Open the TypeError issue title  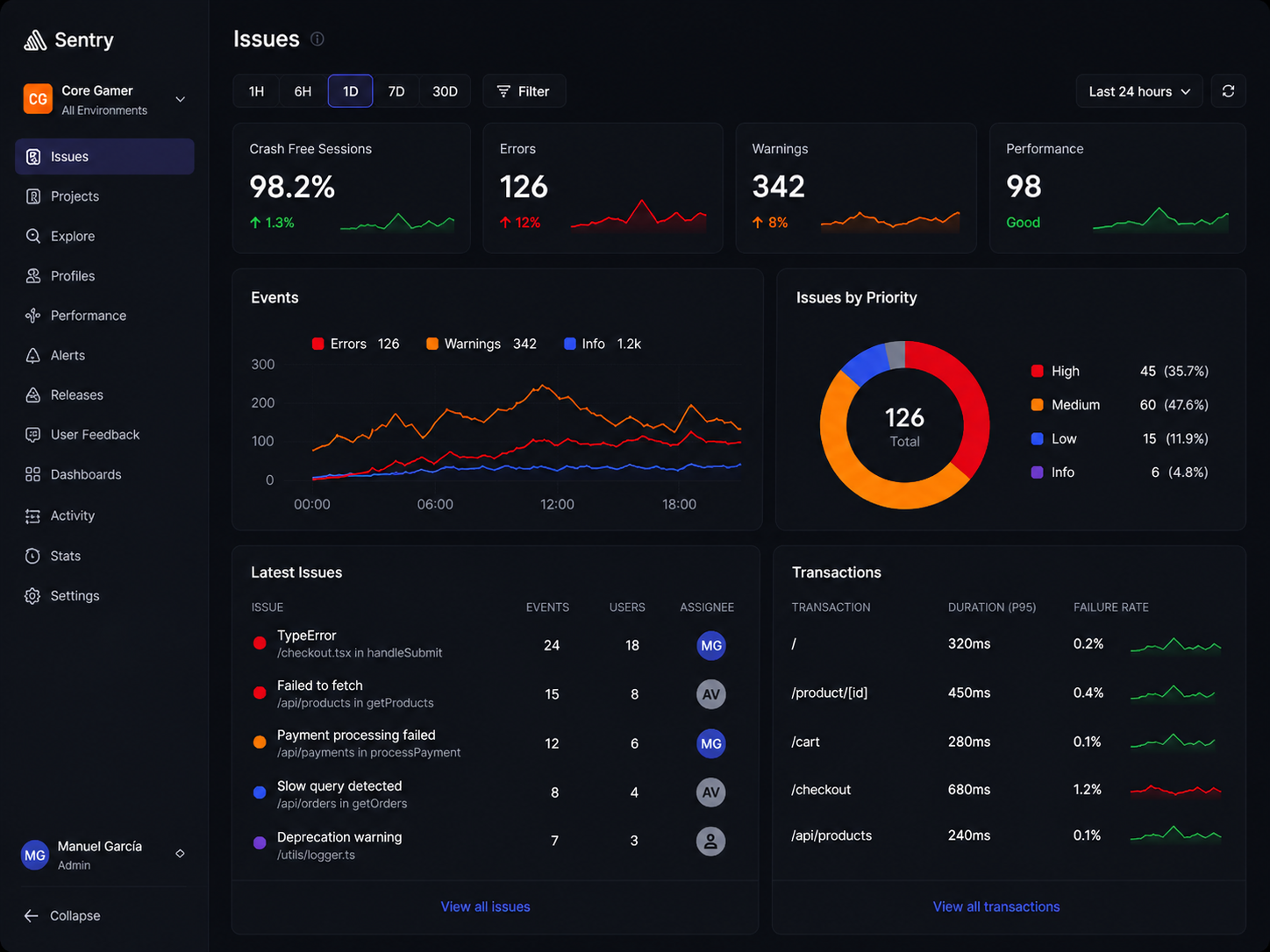pos(307,636)
